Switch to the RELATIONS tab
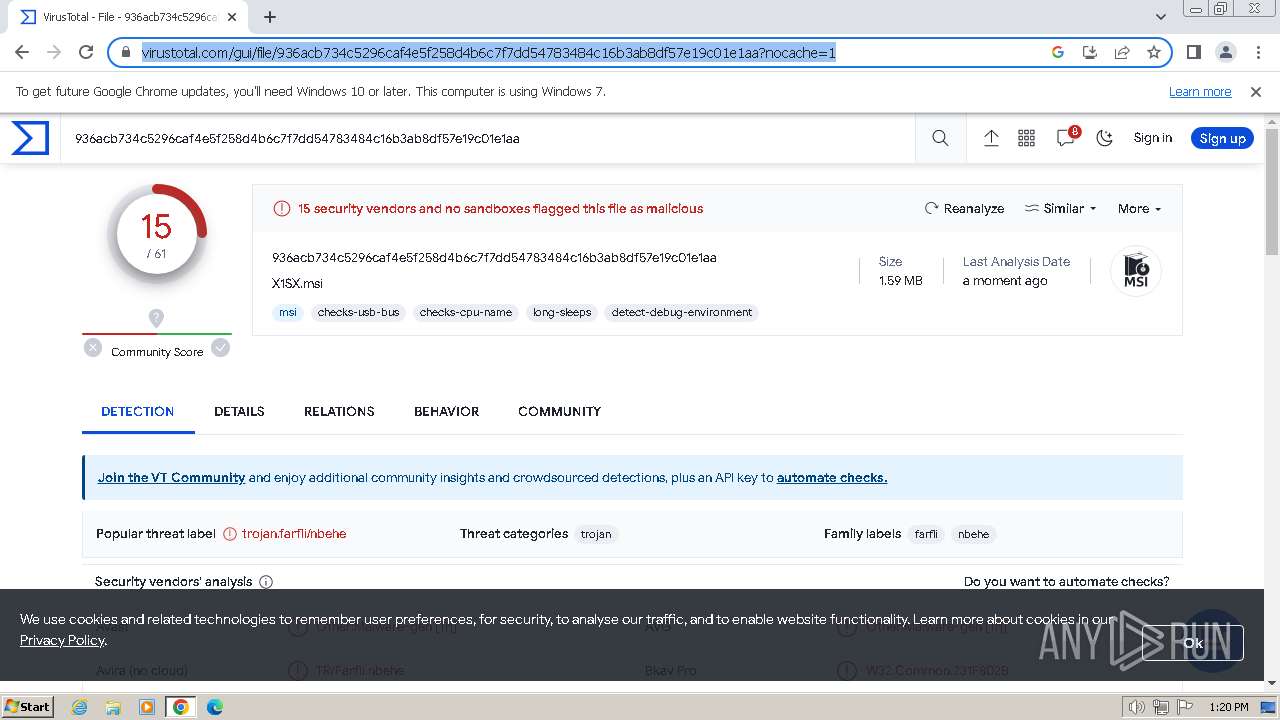1280x720 pixels. point(339,411)
